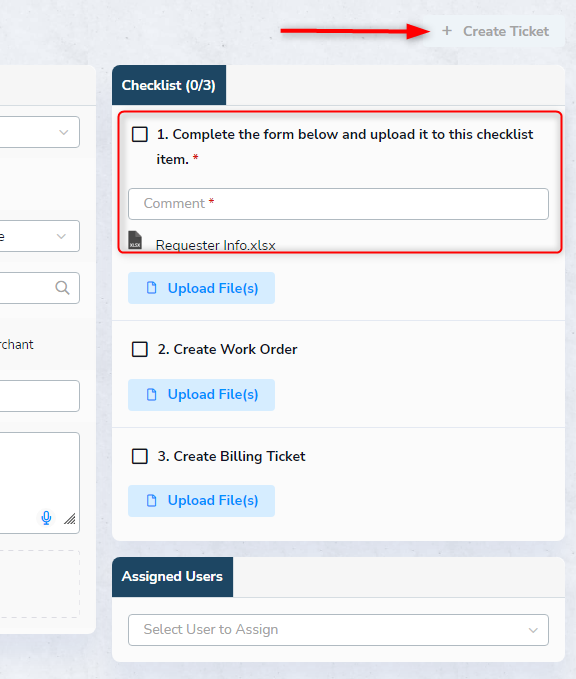Click the document icon in the first Upload File(s) button
Image resolution: width=576 pixels, height=679 pixels.
pyautogui.click(x=152, y=288)
